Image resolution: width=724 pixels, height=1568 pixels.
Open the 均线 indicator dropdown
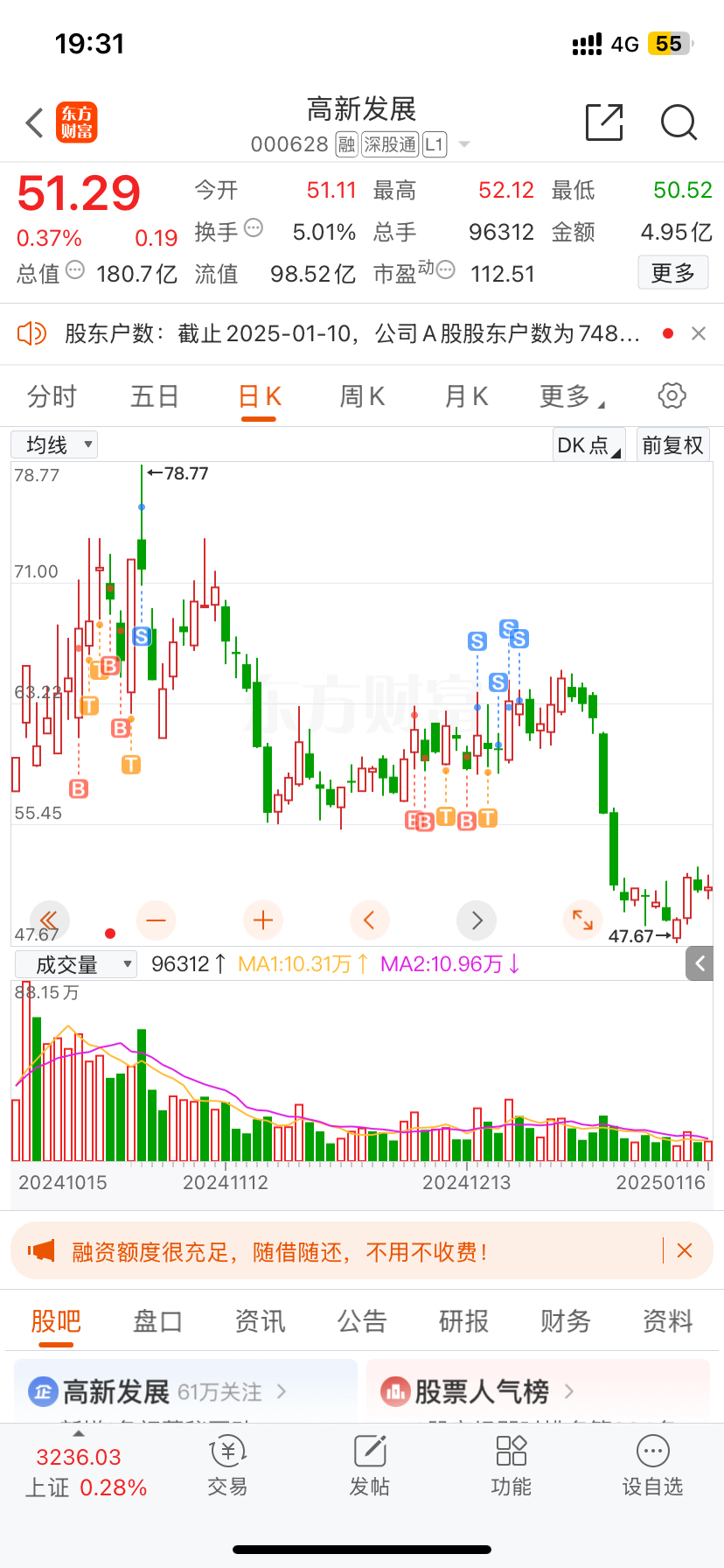(x=54, y=444)
